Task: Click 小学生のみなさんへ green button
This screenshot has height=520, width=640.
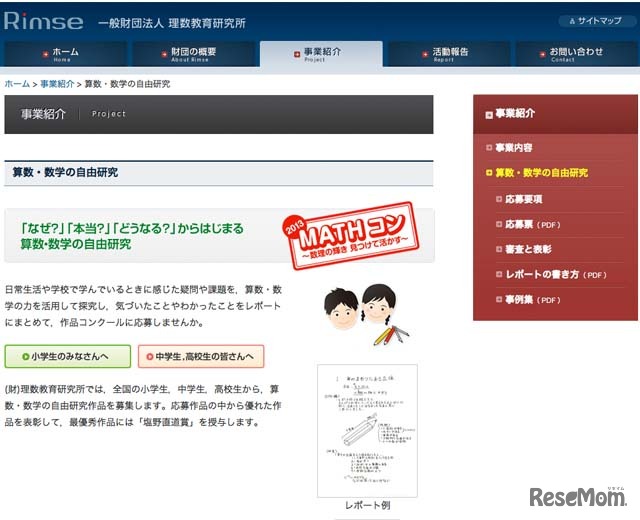Action: (x=68, y=356)
